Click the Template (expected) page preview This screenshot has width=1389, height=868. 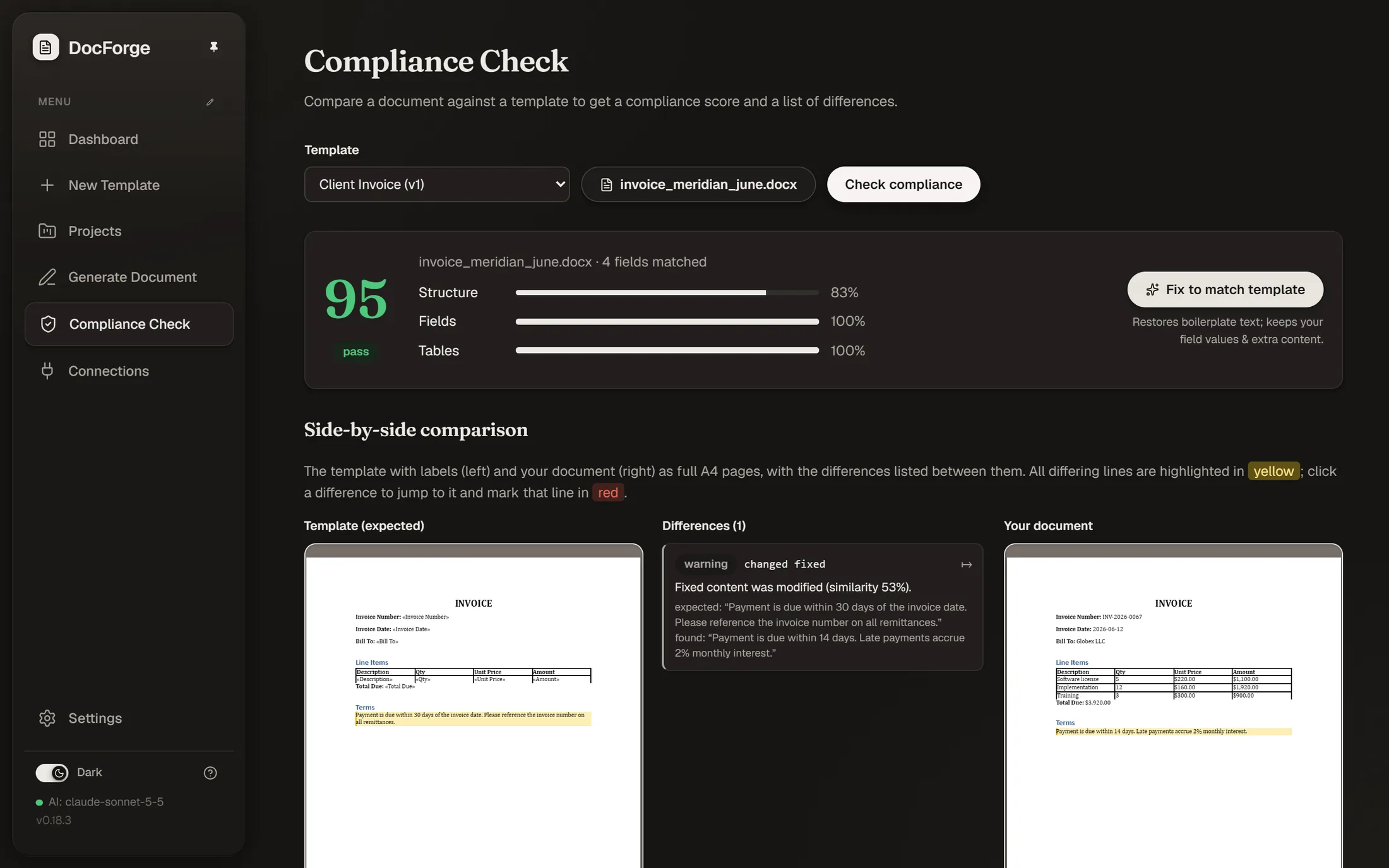coord(474,706)
